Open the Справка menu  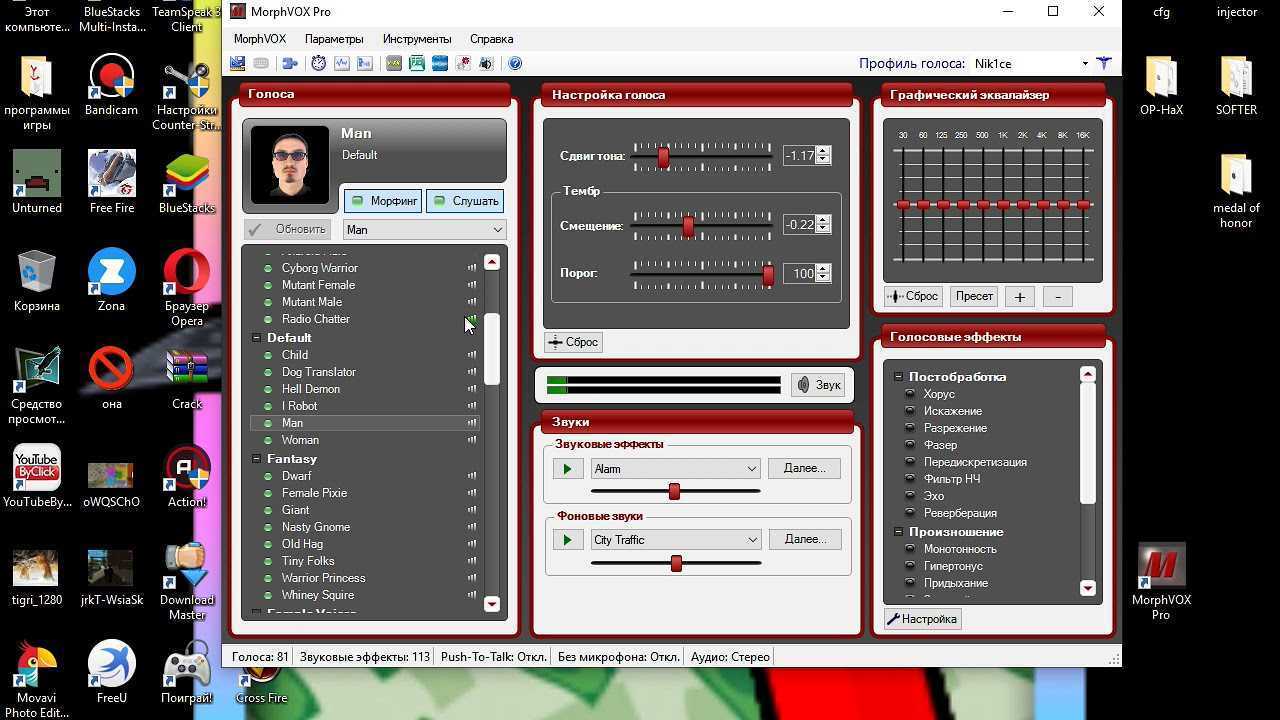[491, 39]
